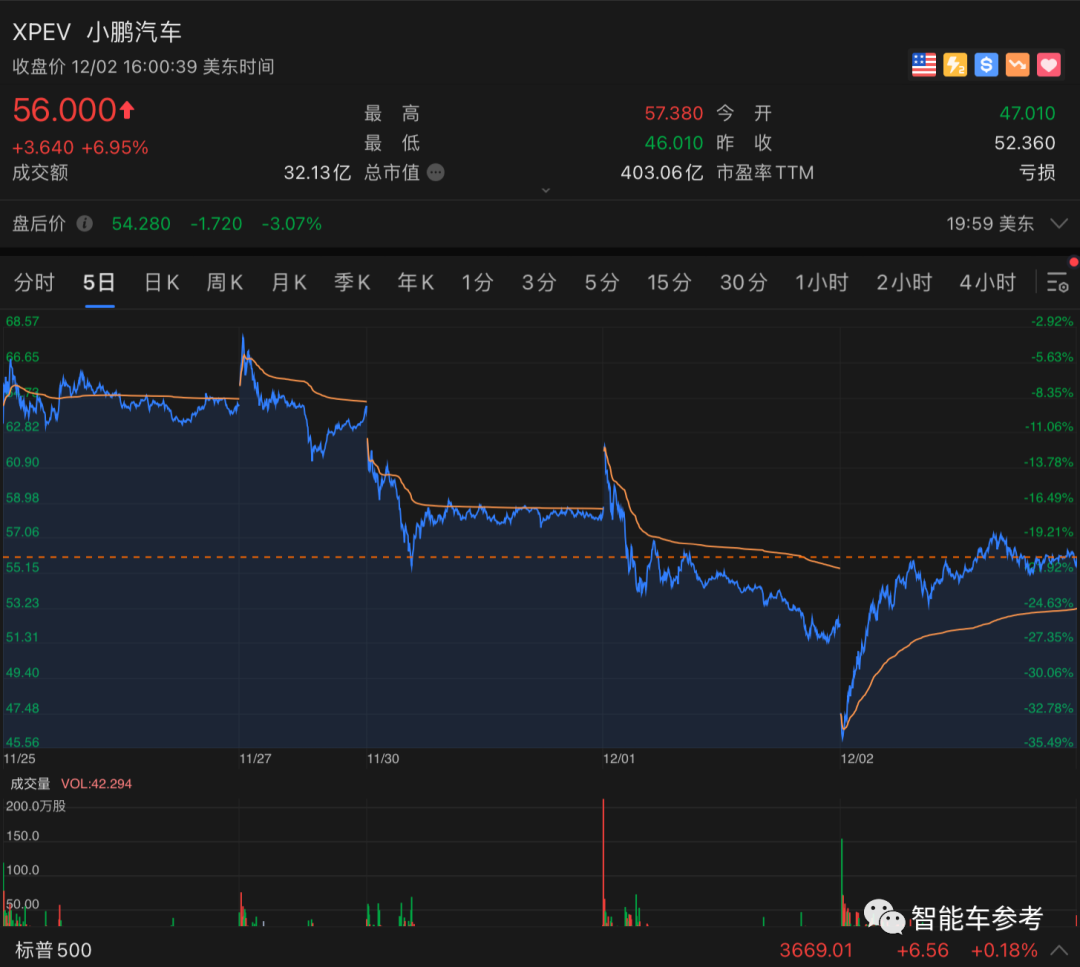The width and height of the screenshot is (1080, 967).
Task: Switch to the 月K chart tab
Action: click(289, 282)
